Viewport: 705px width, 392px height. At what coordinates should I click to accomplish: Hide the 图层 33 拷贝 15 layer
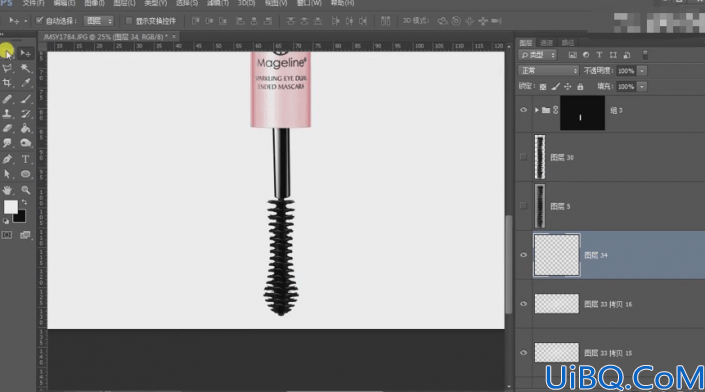point(523,353)
